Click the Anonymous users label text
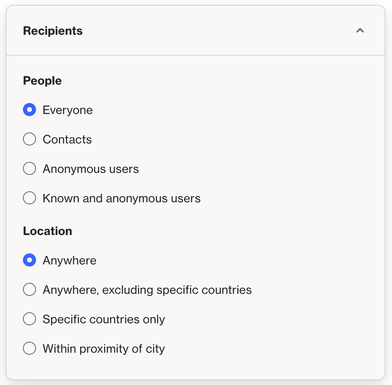The image size is (392, 385). point(91,169)
